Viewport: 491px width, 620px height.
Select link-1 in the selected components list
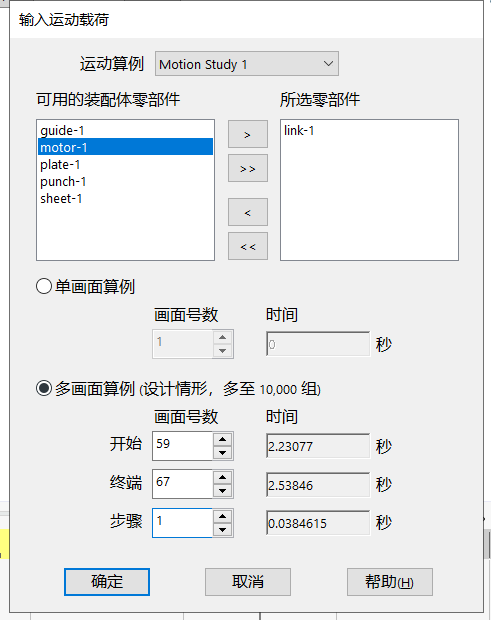click(x=299, y=130)
